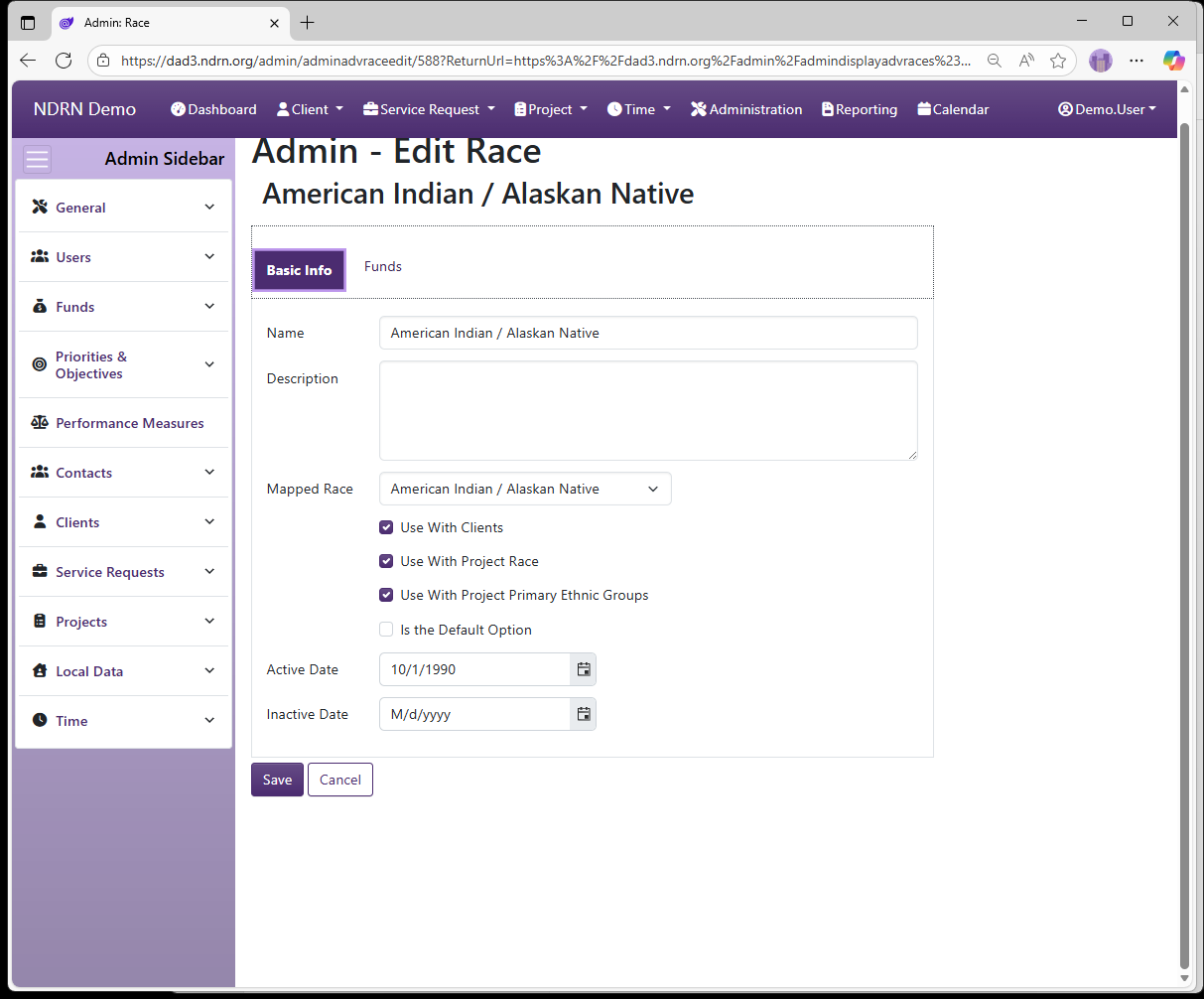Click the browser refresh icon
The image size is (1204, 999).
point(64,61)
